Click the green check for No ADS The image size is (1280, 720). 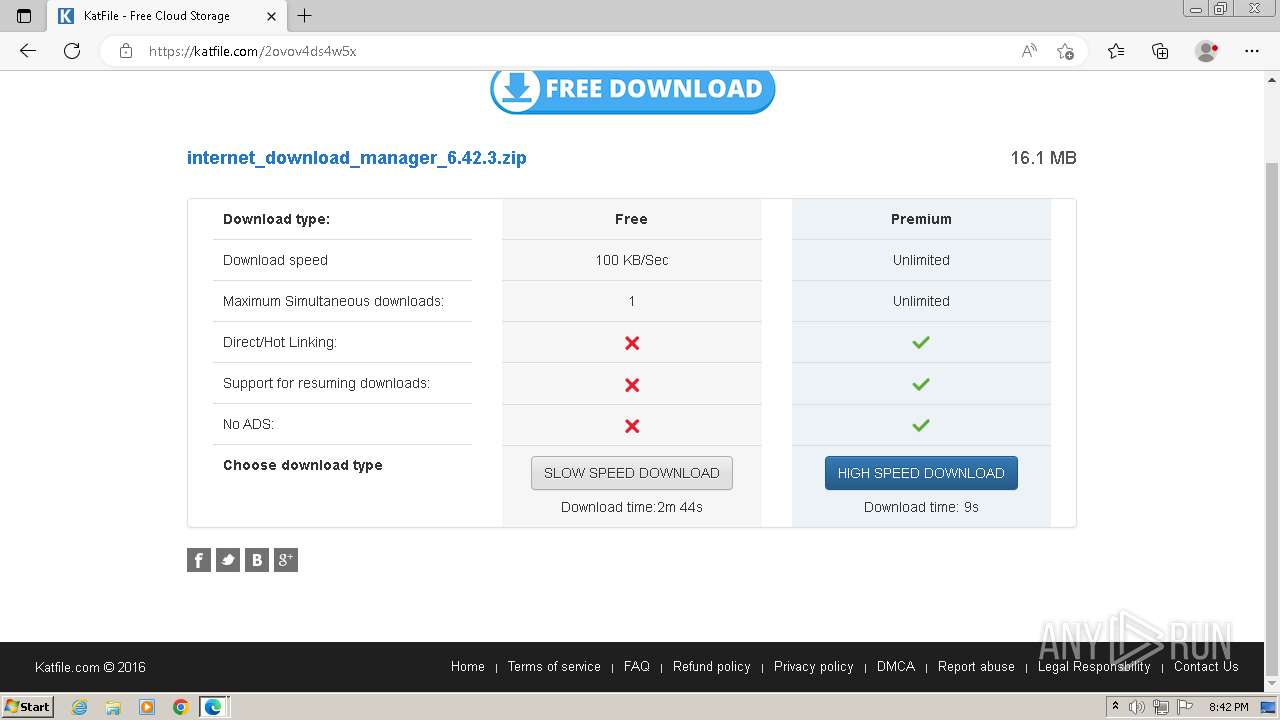(921, 425)
